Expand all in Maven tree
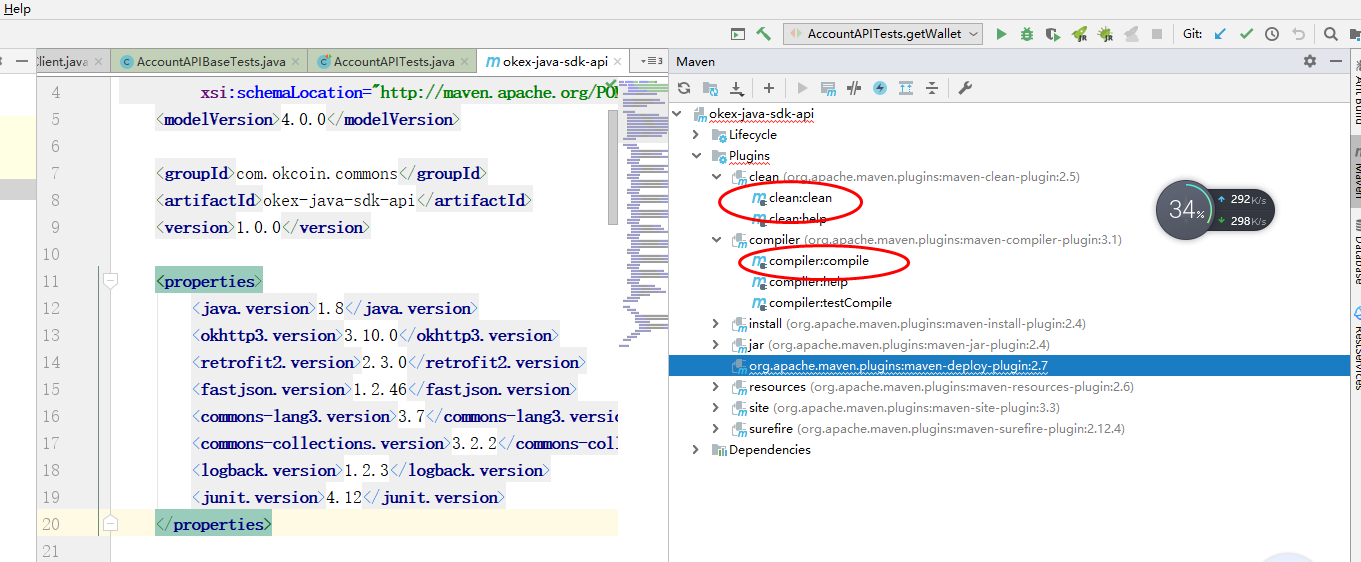Screen dimensions: 1361x562 click(906, 88)
